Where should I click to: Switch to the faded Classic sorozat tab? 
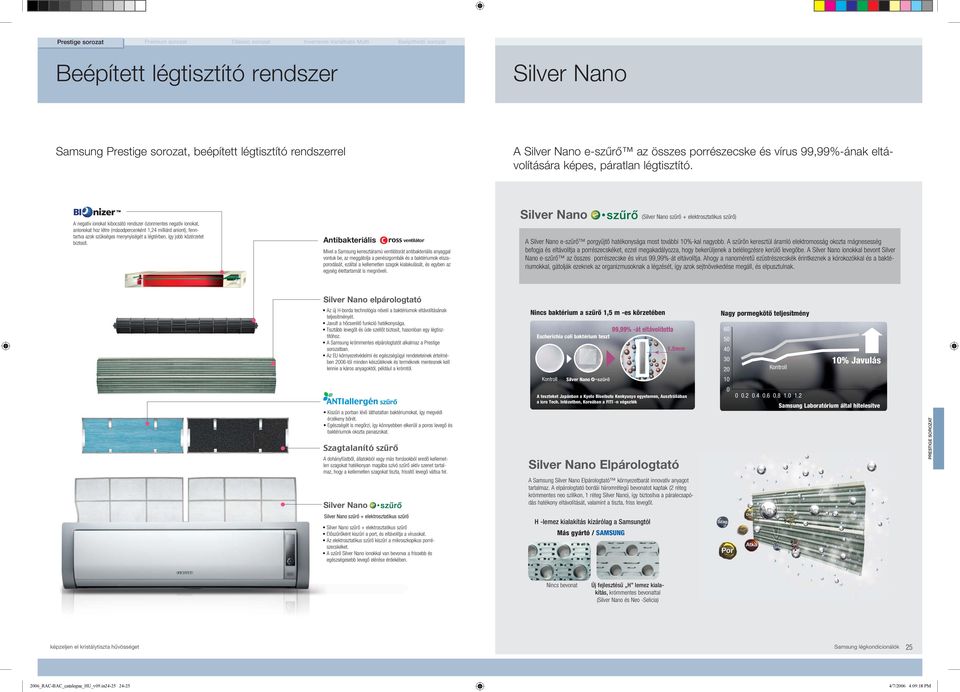click(251, 42)
